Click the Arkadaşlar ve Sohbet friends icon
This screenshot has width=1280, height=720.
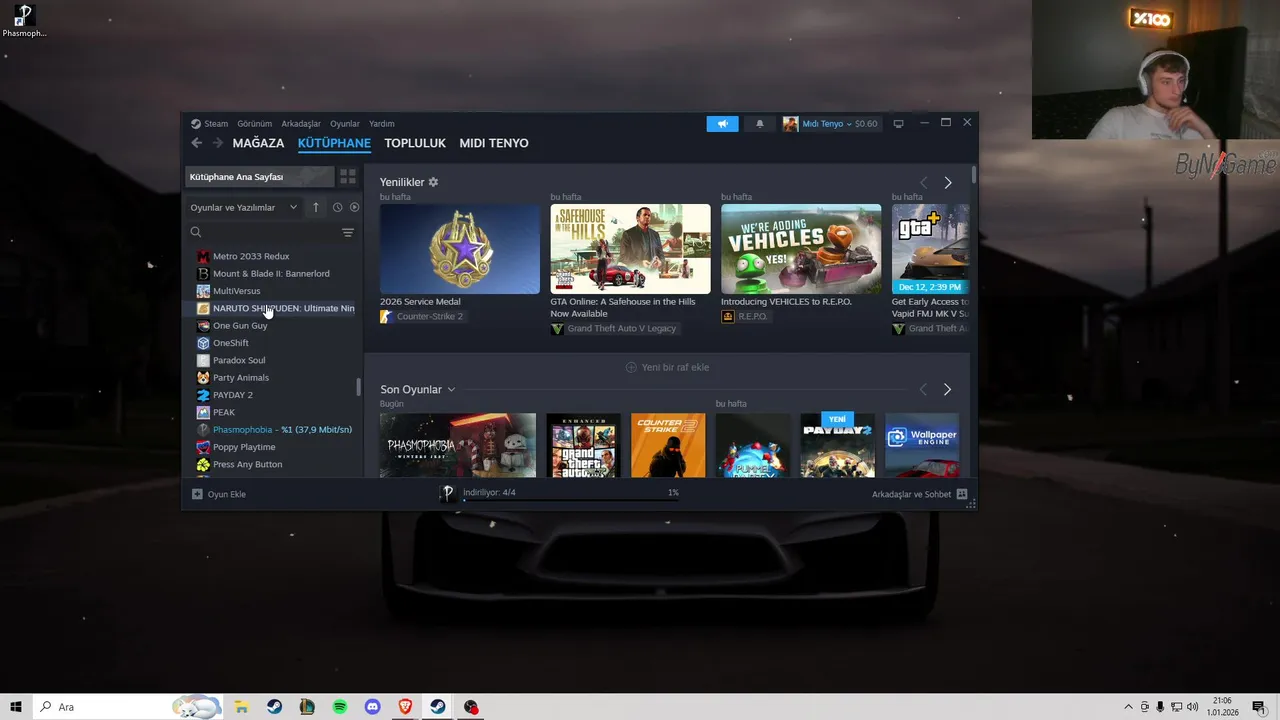[x=962, y=494]
